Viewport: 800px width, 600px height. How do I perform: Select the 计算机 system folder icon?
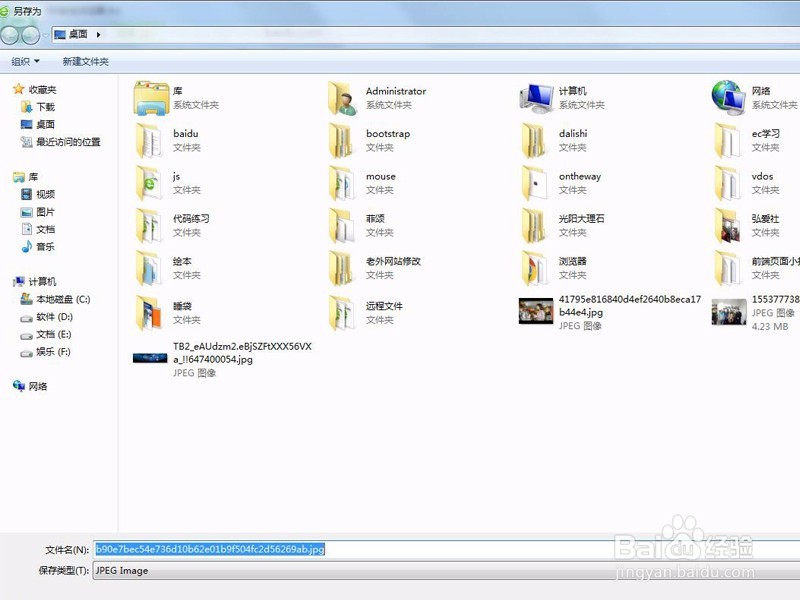coord(536,98)
